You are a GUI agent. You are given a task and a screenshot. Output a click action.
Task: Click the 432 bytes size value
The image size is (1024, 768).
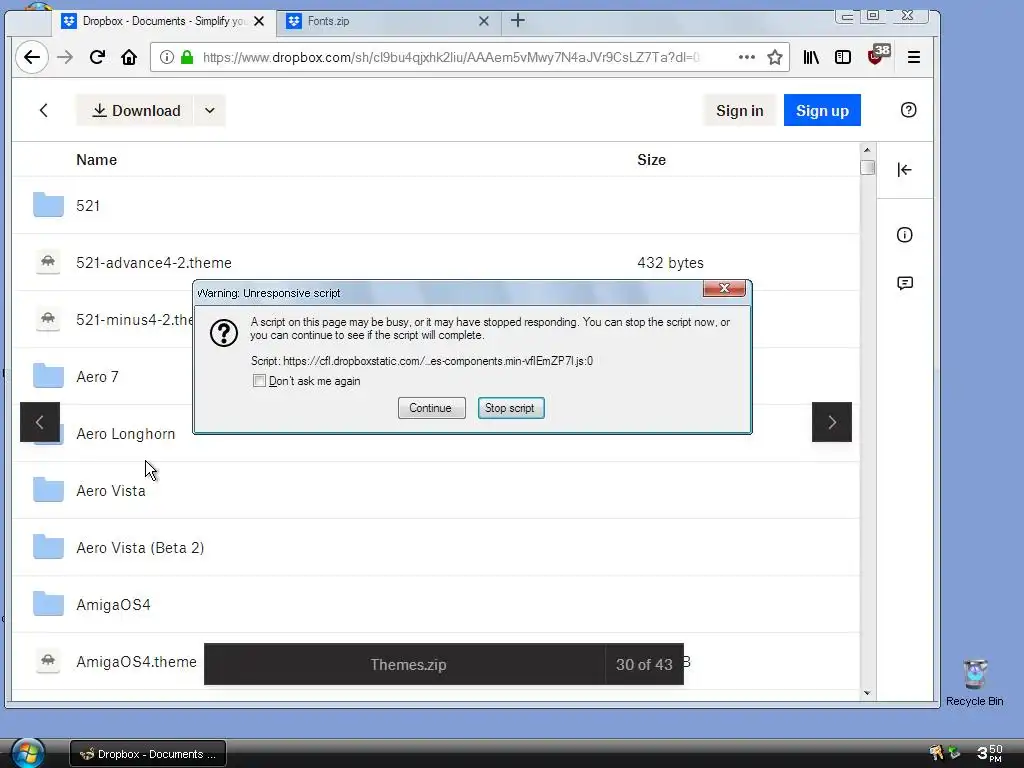tap(670, 263)
